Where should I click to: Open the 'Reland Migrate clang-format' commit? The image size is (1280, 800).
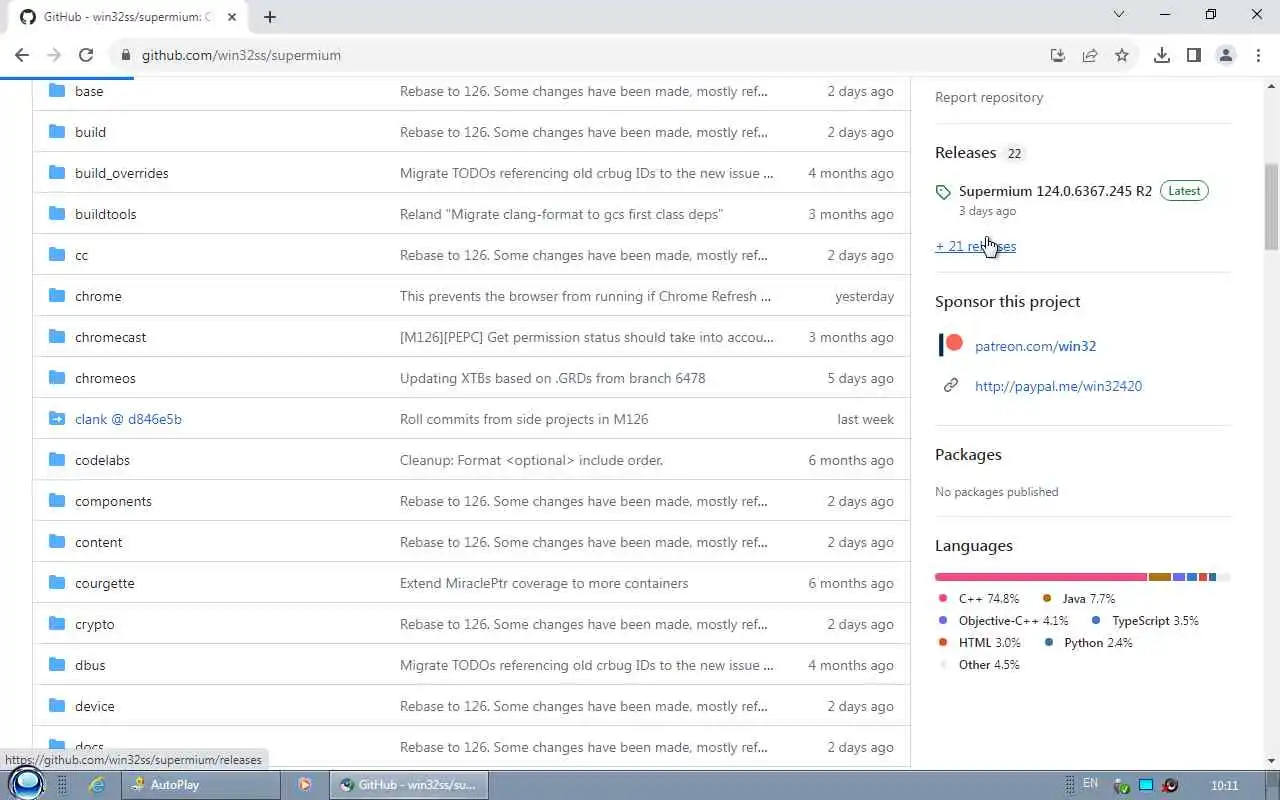click(x=561, y=214)
